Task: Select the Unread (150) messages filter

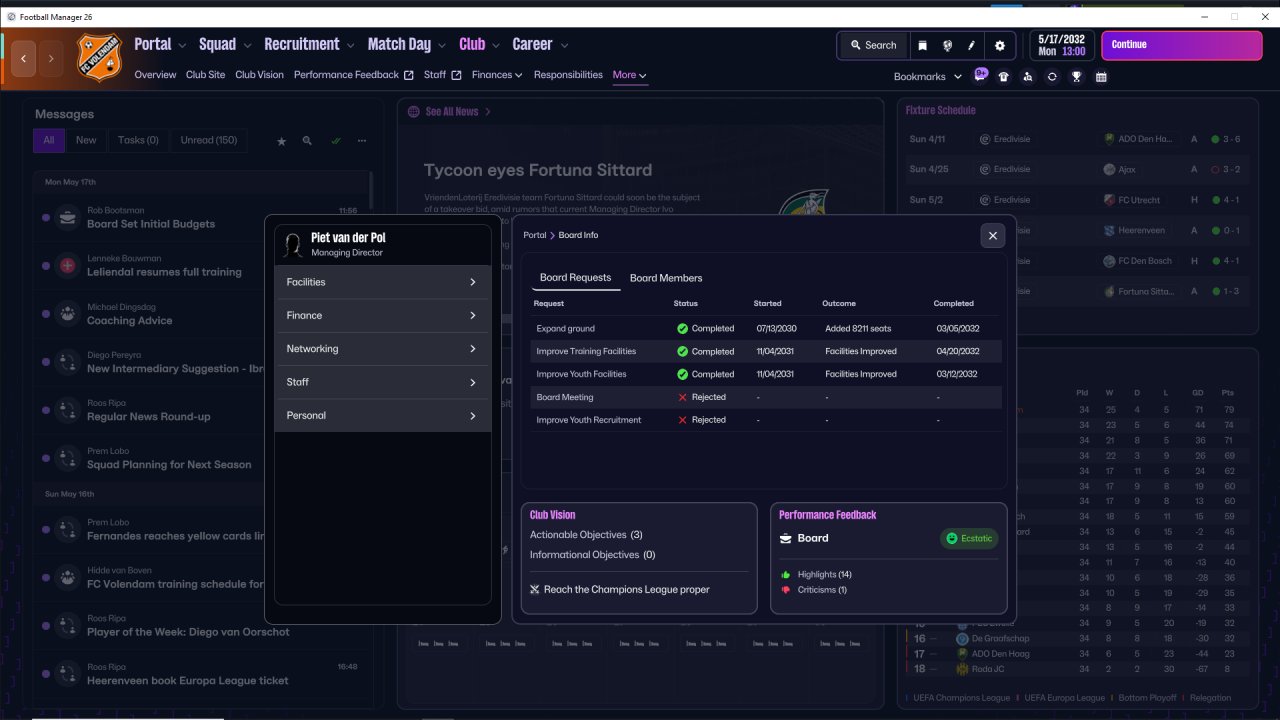Action: (209, 140)
